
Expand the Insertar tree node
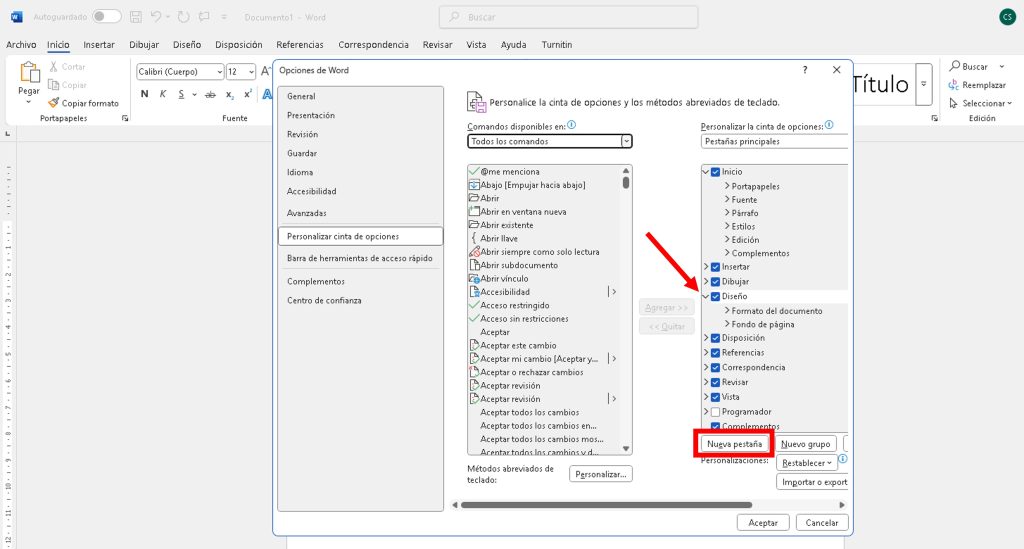click(706, 267)
